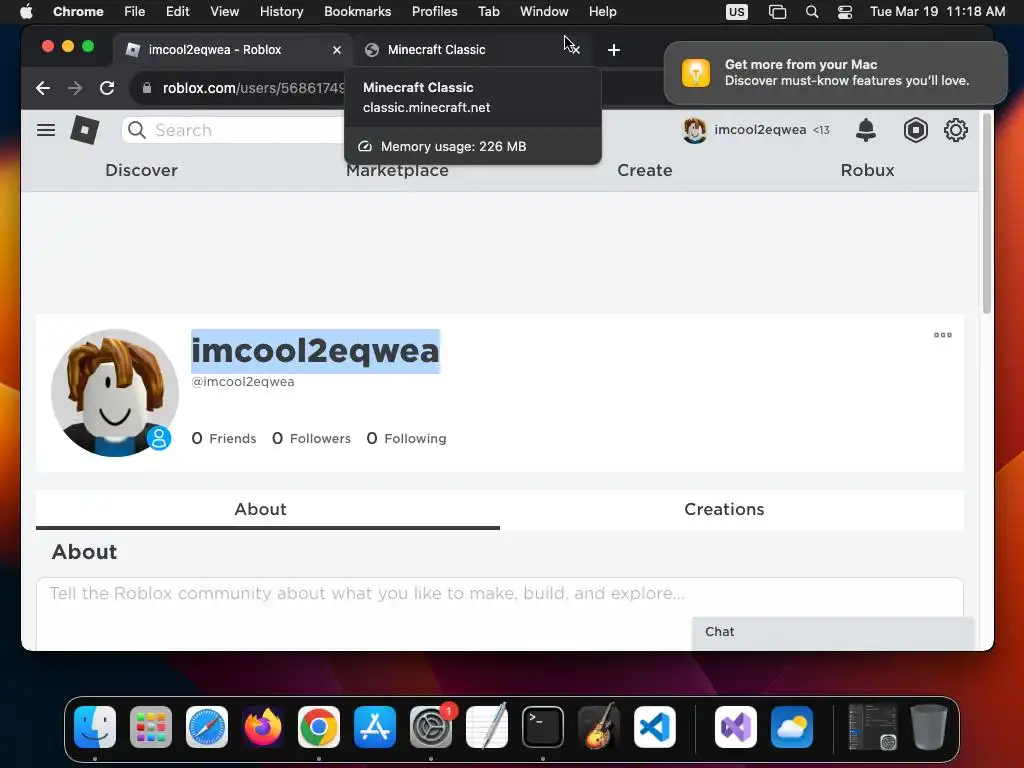
Task: Open the Marketplace page
Action: (397, 170)
